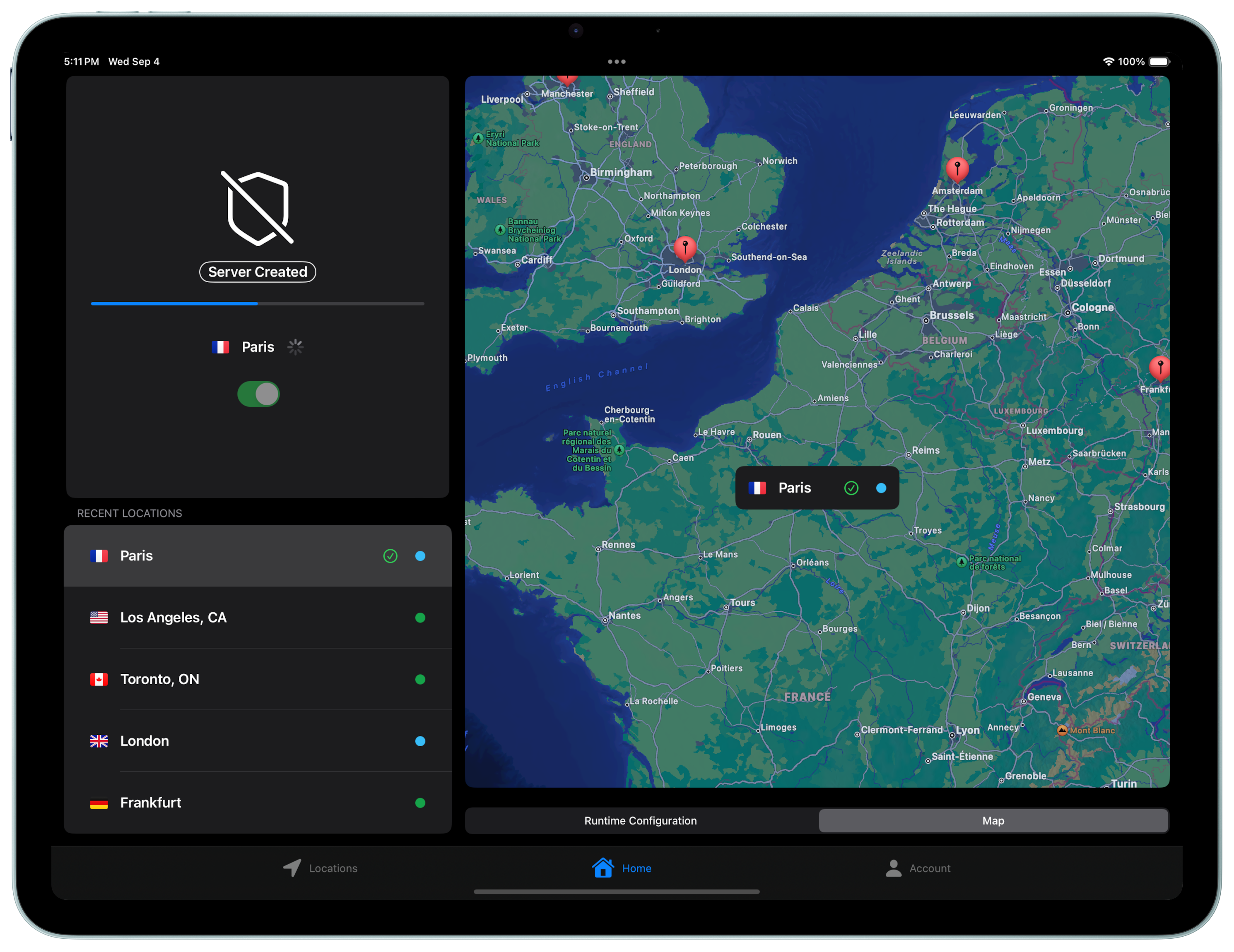Click the Canadian flag icon

pos(99,679)
